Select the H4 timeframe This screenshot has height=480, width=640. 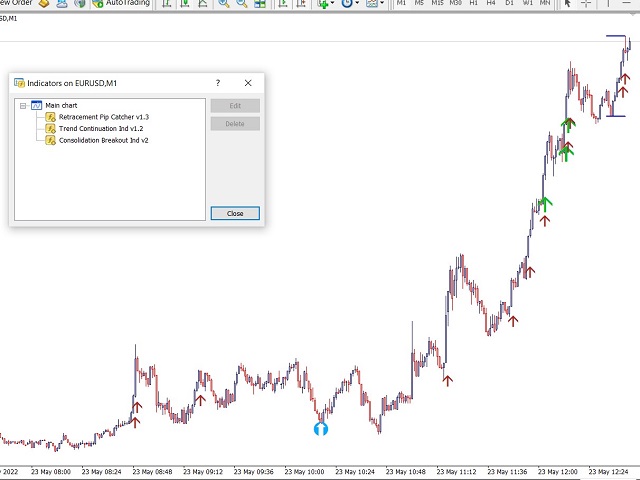click(x=491, y=3)
